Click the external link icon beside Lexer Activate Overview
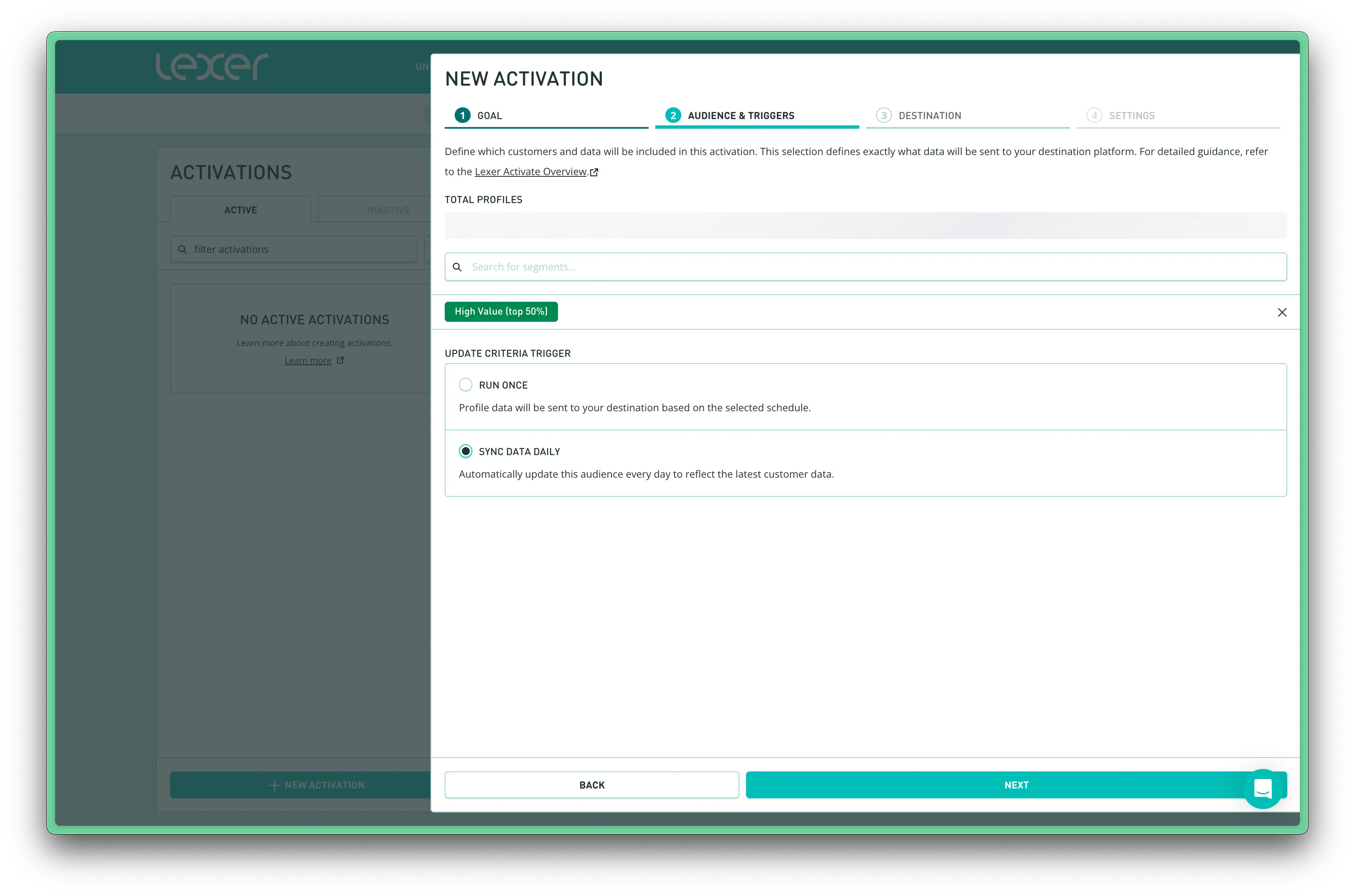This screenshot has height=896, width=1355. pyautogui.click(x=594, y=172)
